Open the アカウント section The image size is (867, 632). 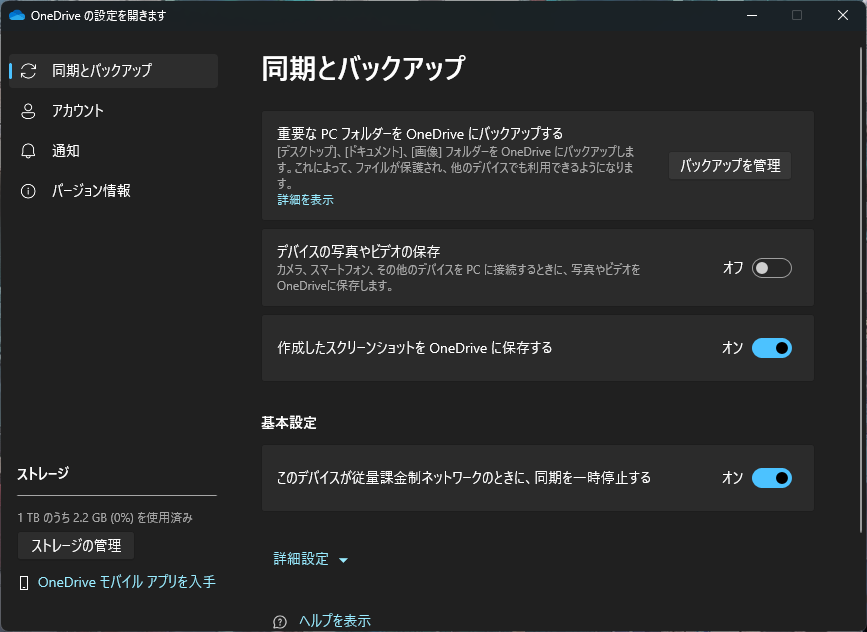click(x=113, y=111)
